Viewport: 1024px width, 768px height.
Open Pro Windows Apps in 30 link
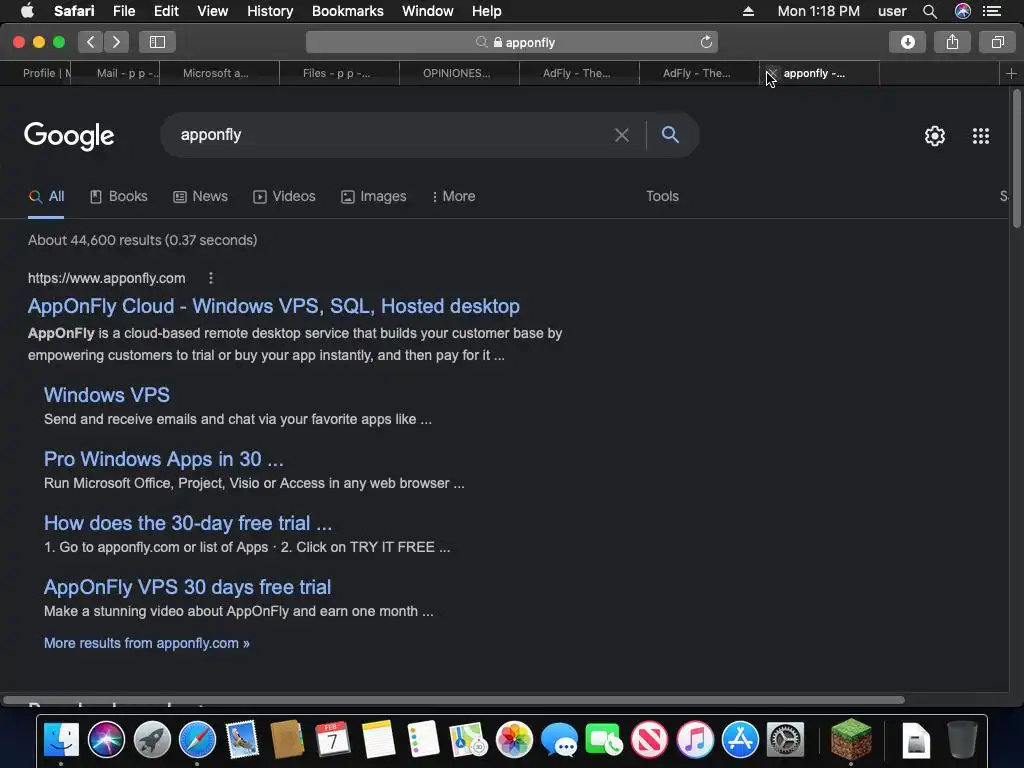coord(164,459)
